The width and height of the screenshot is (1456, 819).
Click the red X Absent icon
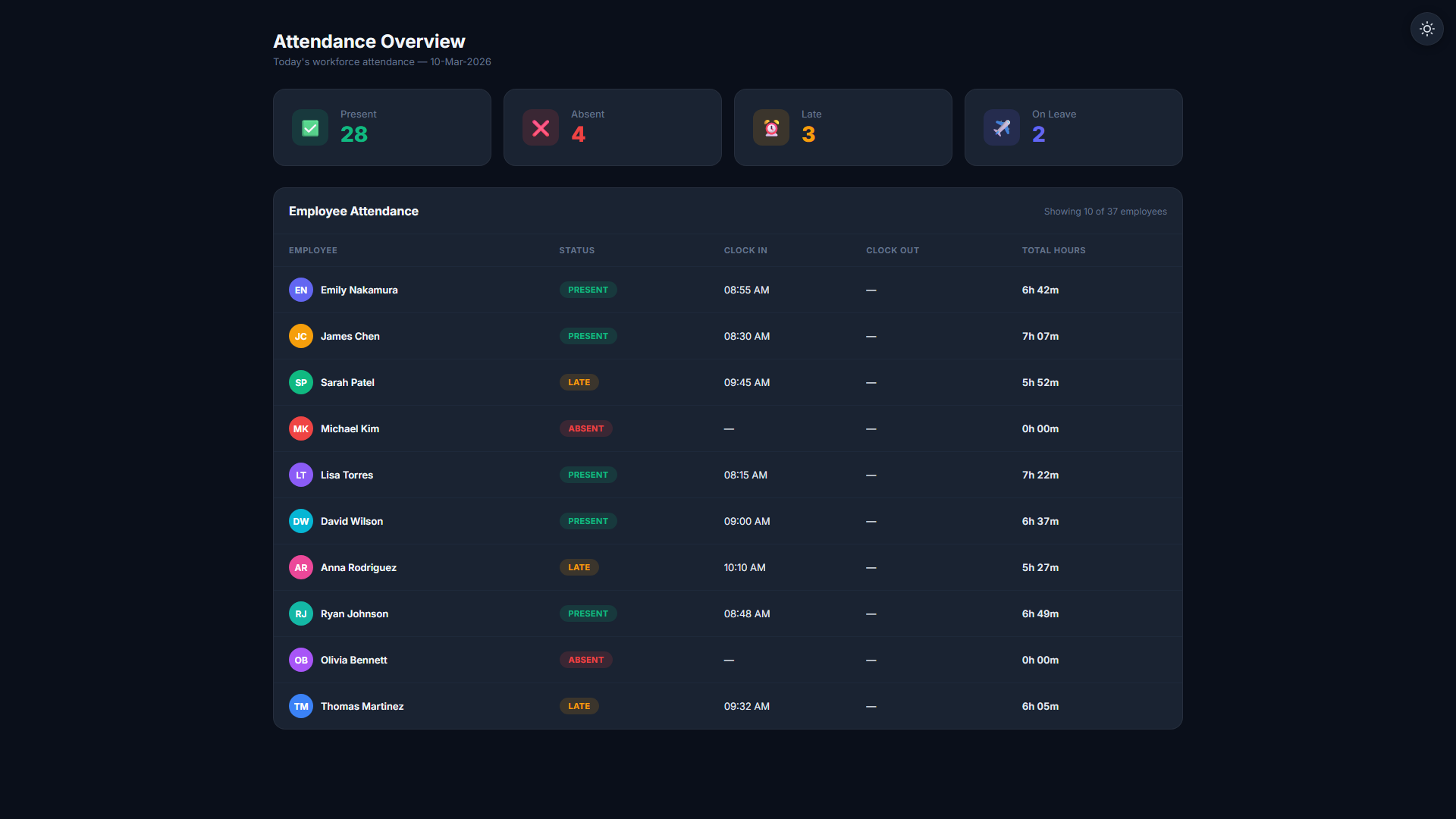tap(541, 127)
